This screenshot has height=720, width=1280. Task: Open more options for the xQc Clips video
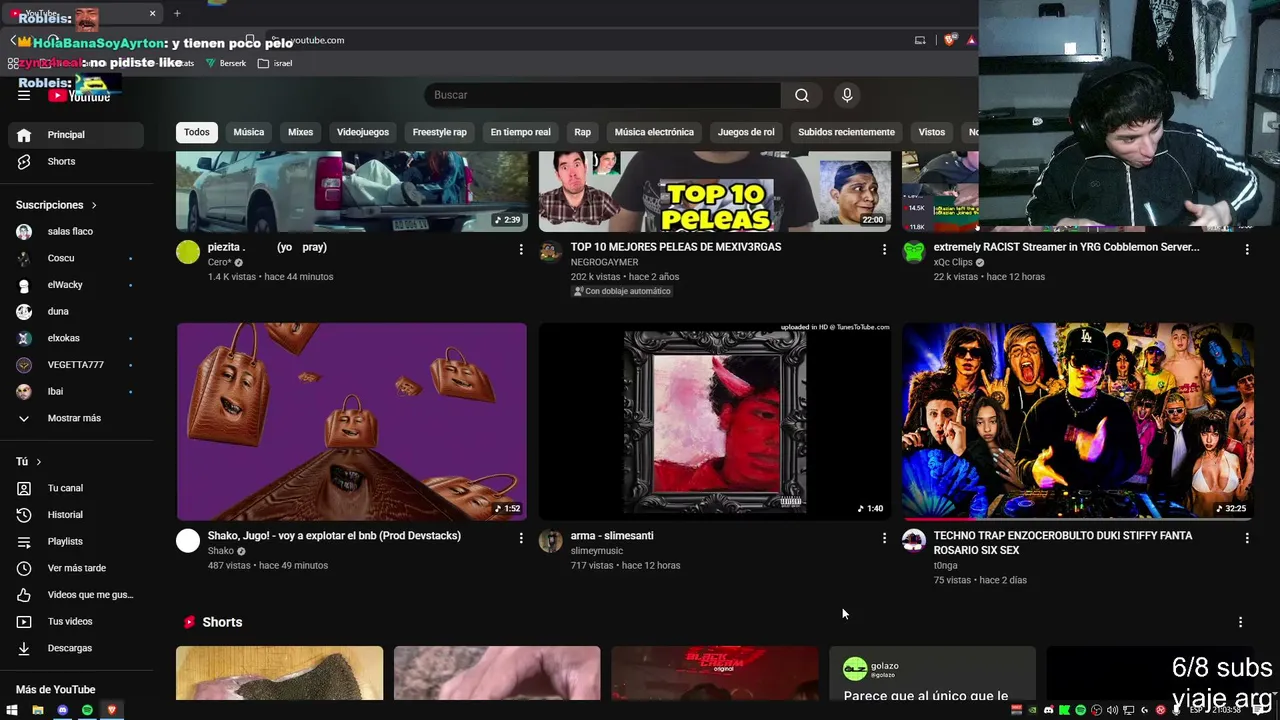tap(1247, 249)
